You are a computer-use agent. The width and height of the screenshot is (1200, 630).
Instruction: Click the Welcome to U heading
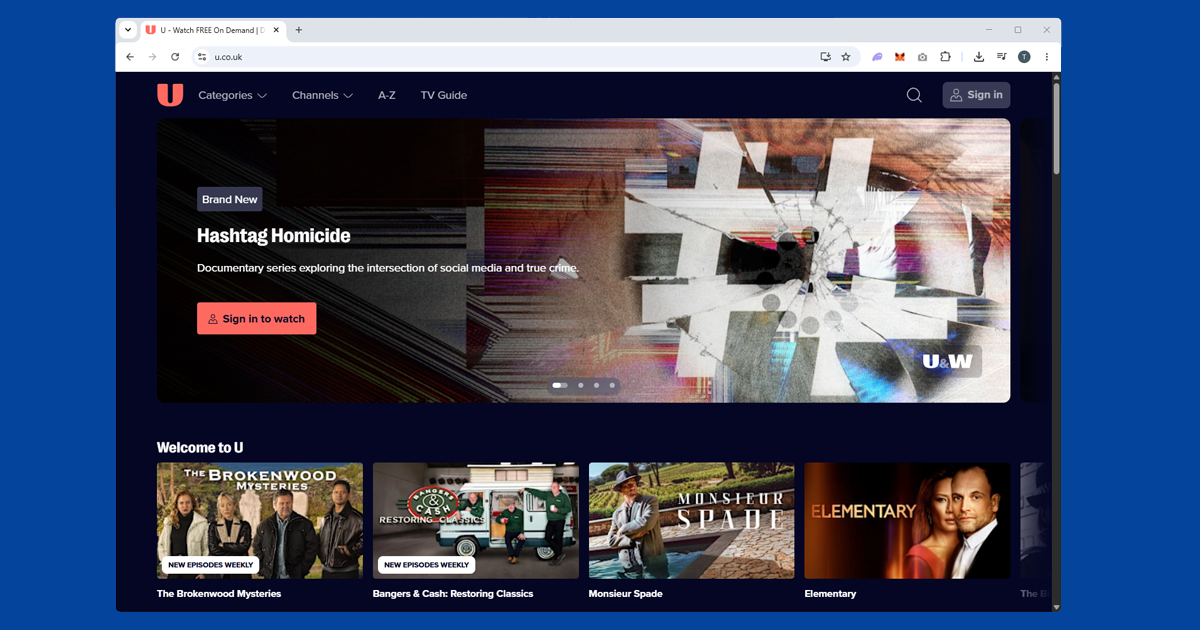[x=200, y=448]
